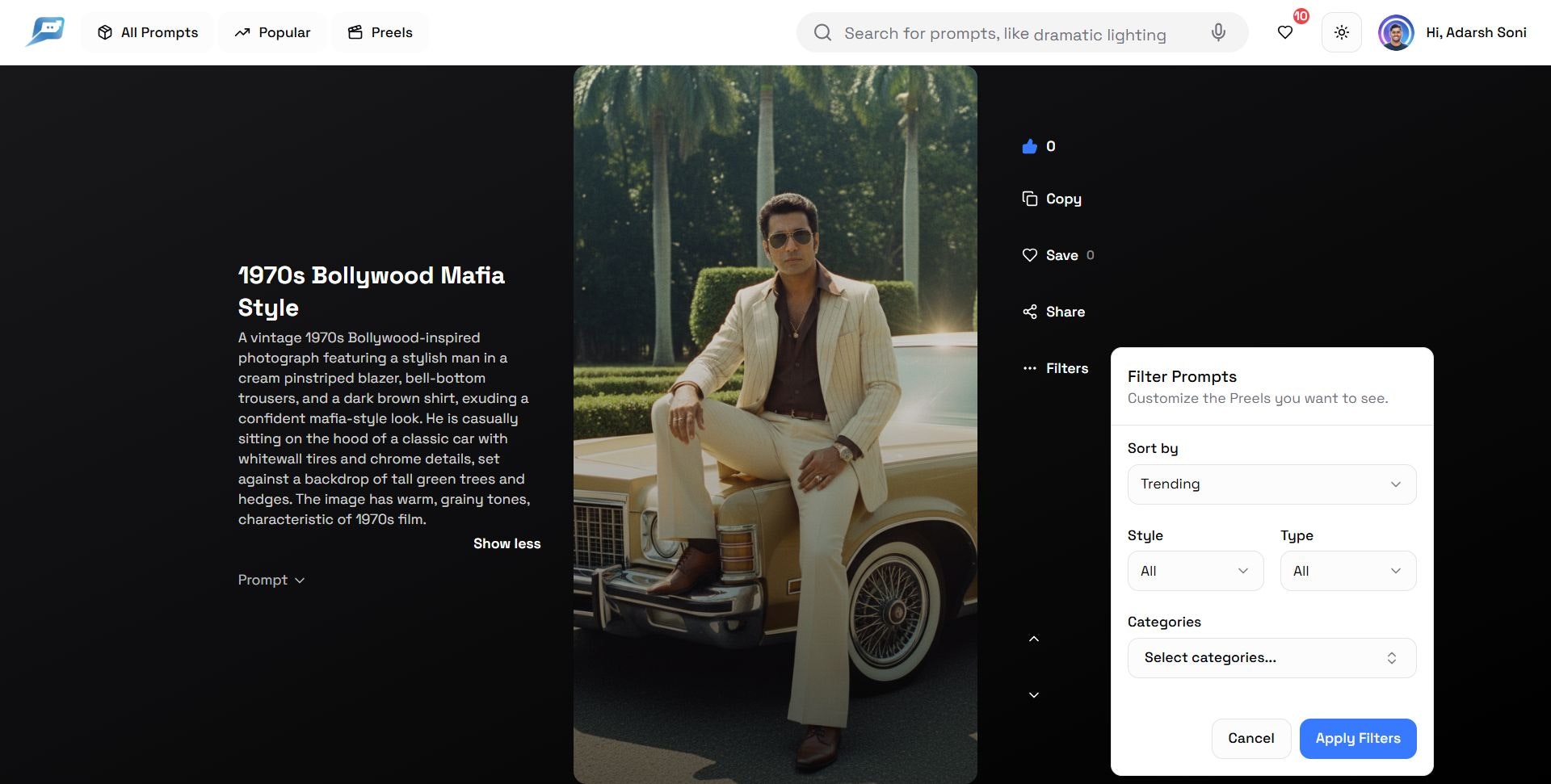Click the Preels logo icon
Viewport: 1551px width, 784px height.
click(44, 31)
